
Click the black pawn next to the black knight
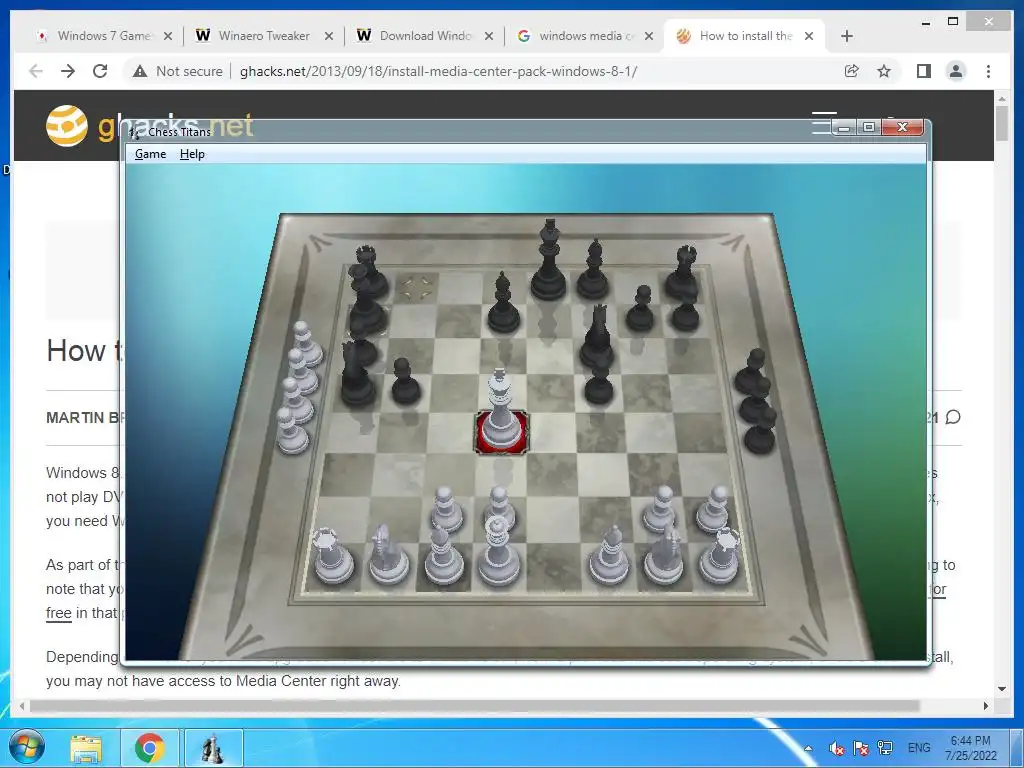pyautogui.click(x=406, y=380)
